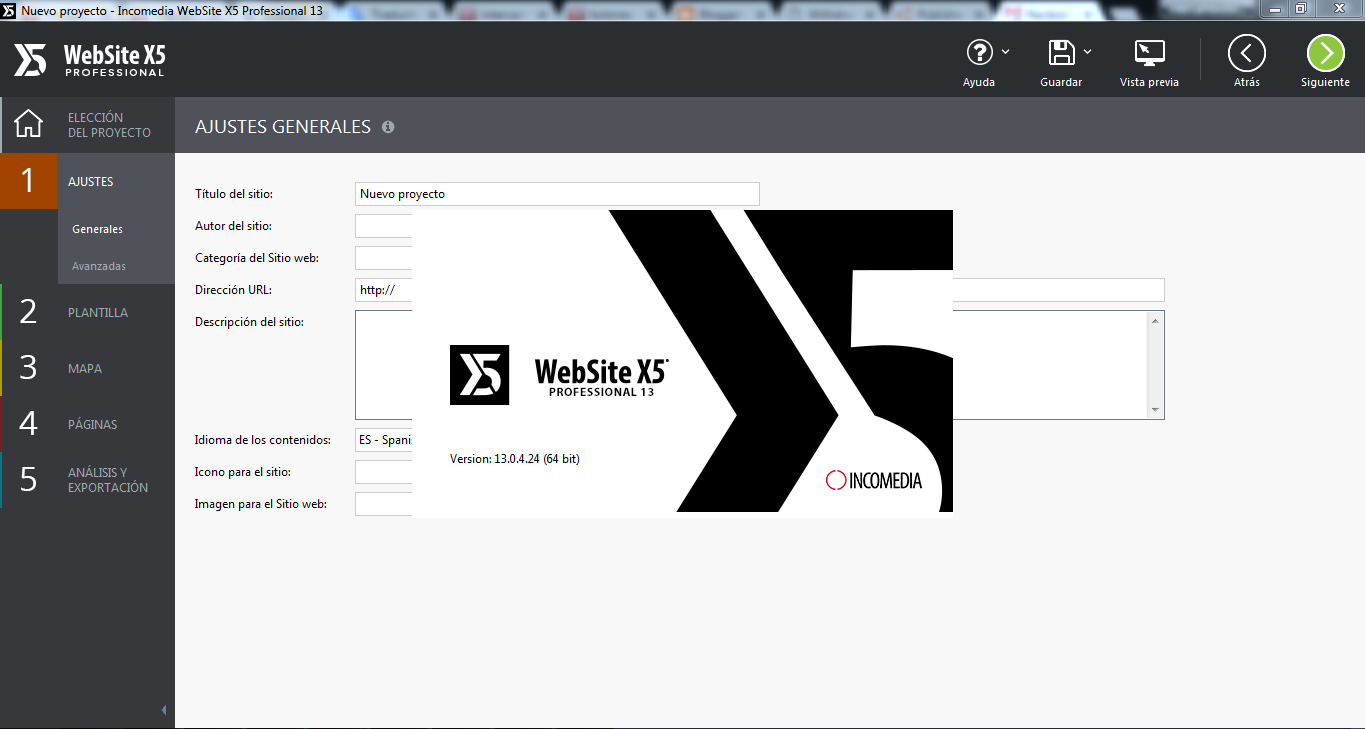
Task: Click the Categoría del Sitio web field
Action: click(384, 258)
